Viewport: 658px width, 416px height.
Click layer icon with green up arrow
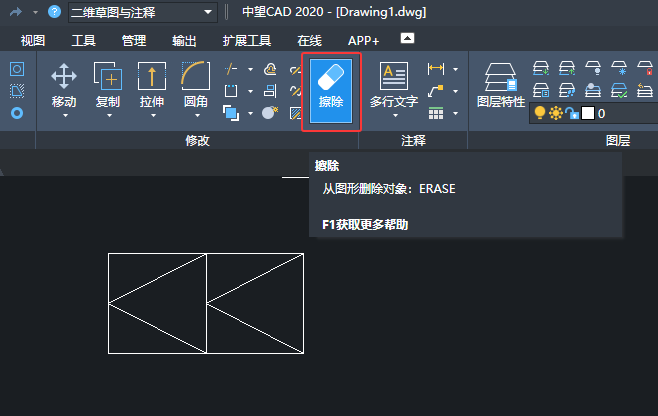(x=567, y=68)
